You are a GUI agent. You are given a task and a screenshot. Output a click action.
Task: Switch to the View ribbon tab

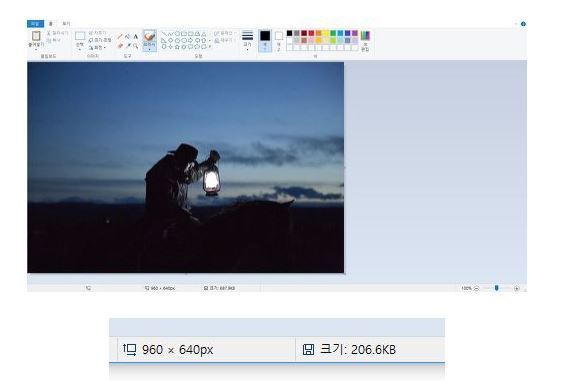(66, 24)
